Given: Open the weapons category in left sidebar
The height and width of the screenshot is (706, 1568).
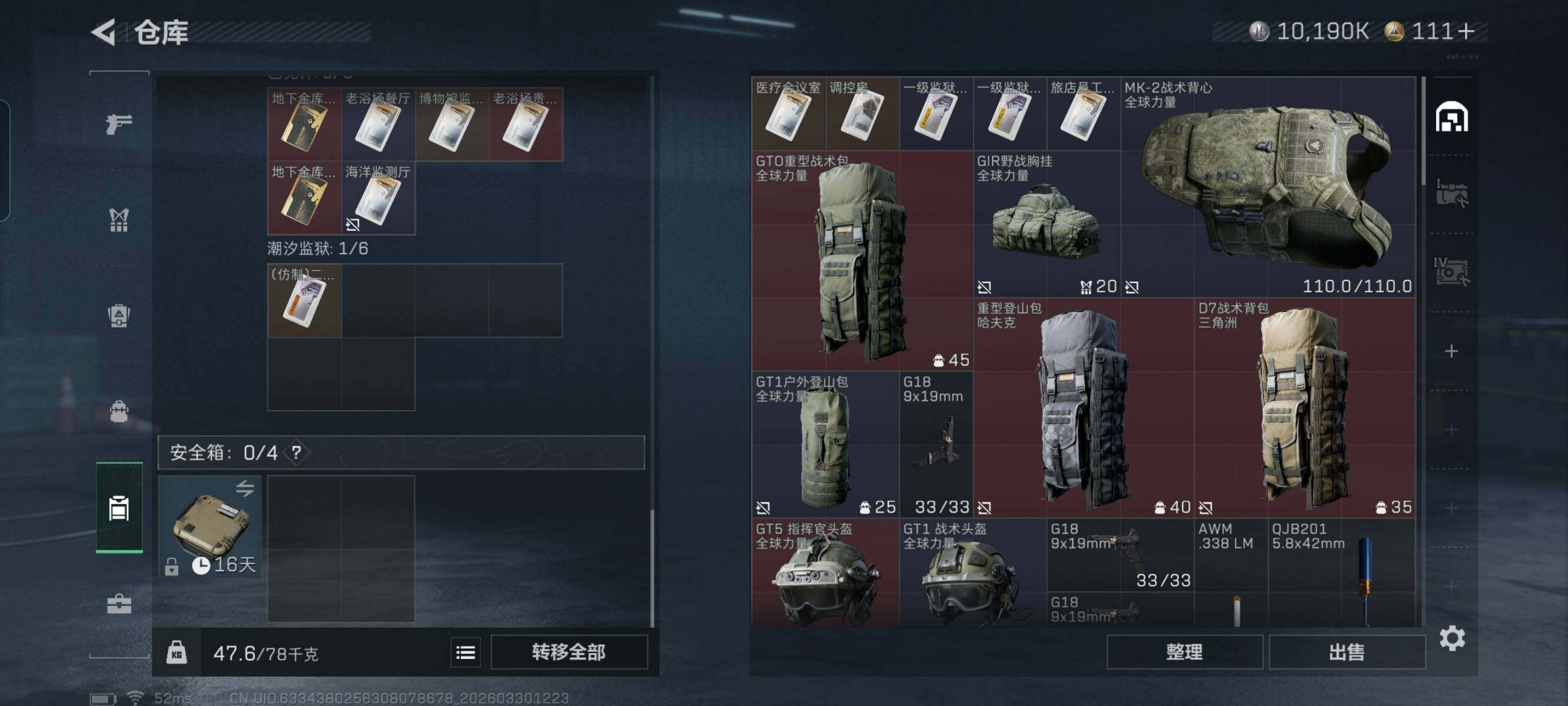Looking at the screenshot, I should click(119, 124).
